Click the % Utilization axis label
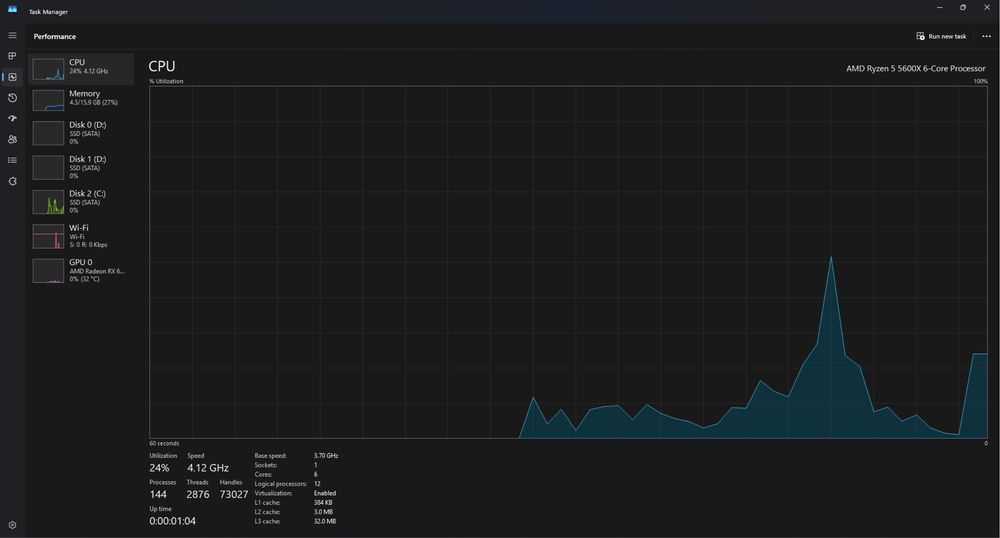 pyautogui.click(x=166, y=82)
